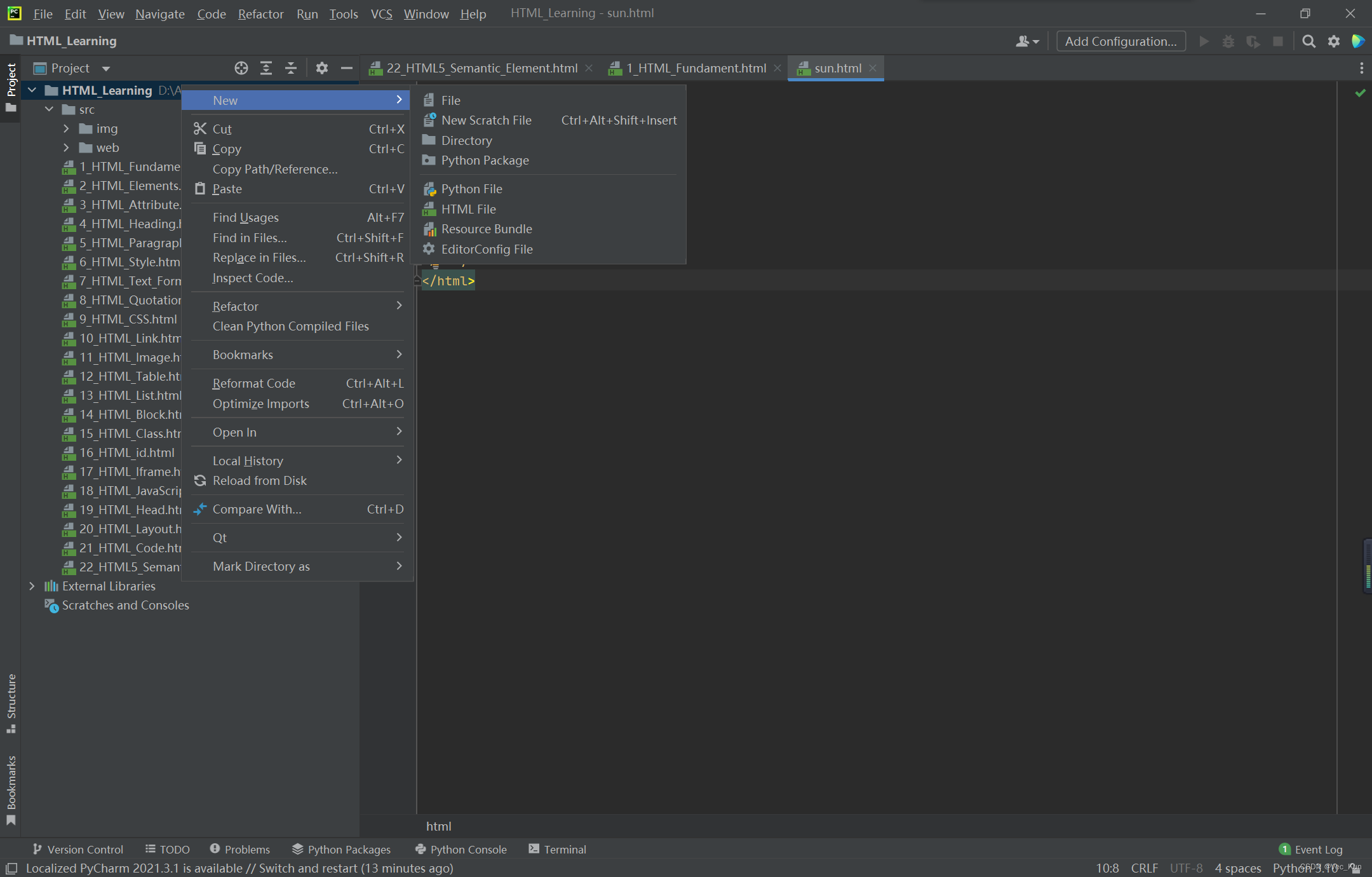
Task: Open IDE settings gear in top toolbar
Action: click(x=1333, y=41)
